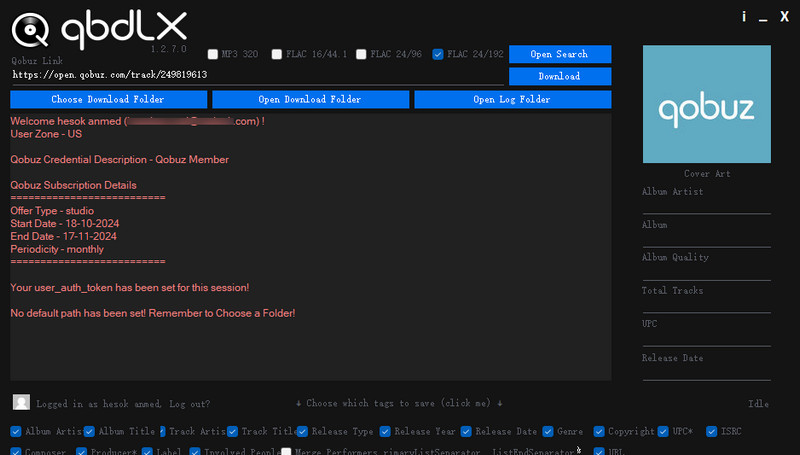Toggle Genre tag checkbox
800x455 pixels.
(x=548, y=432)
